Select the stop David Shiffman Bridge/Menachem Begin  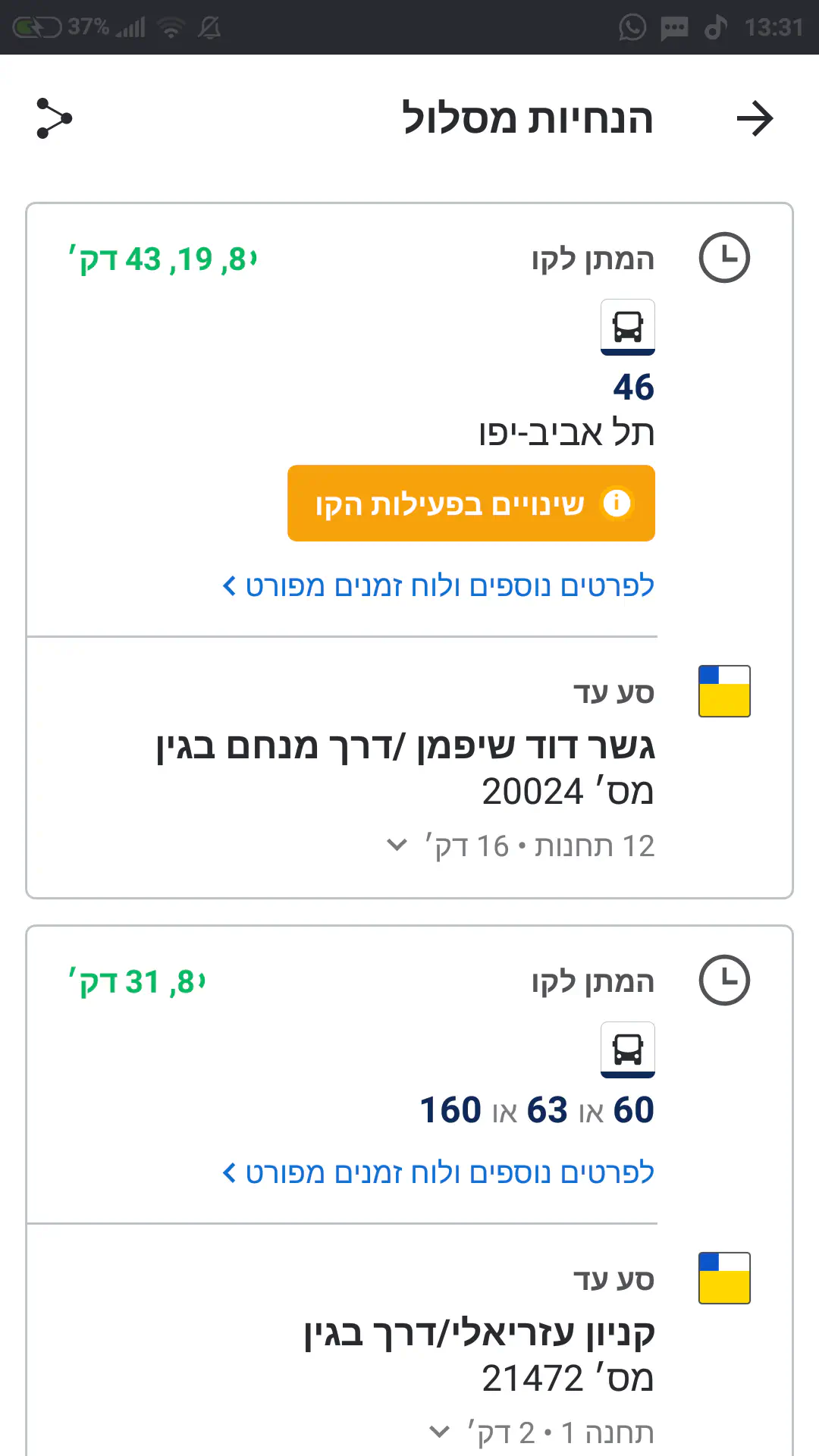tap(406, 746)
